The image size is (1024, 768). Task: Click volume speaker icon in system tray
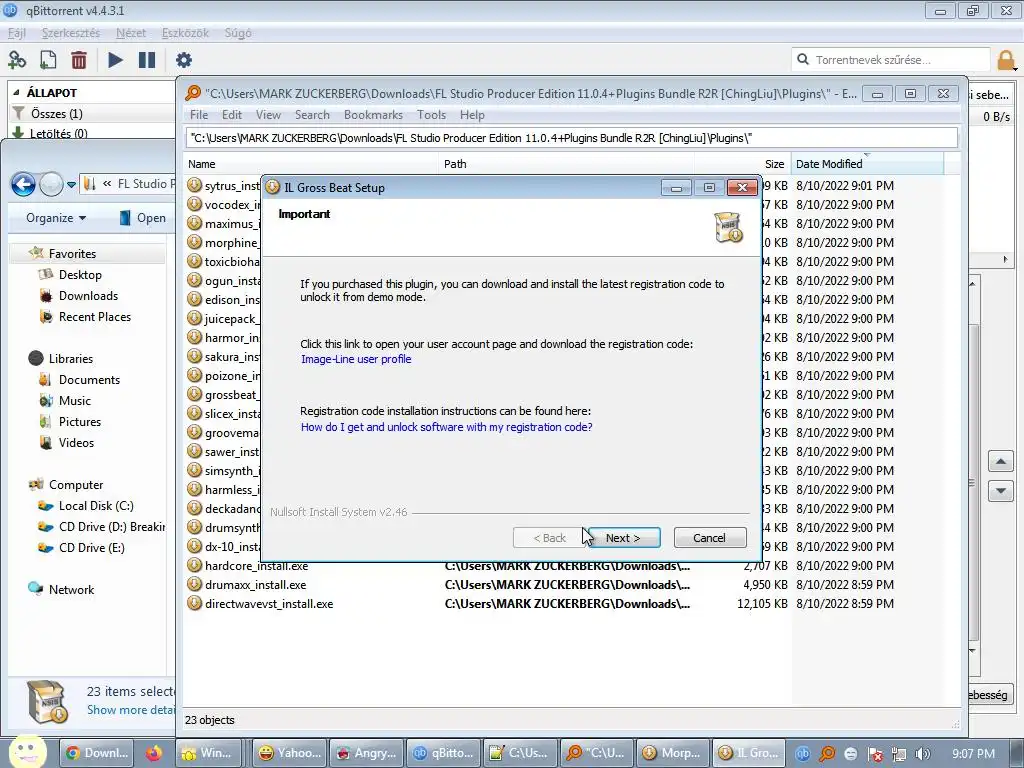(923, 754)
